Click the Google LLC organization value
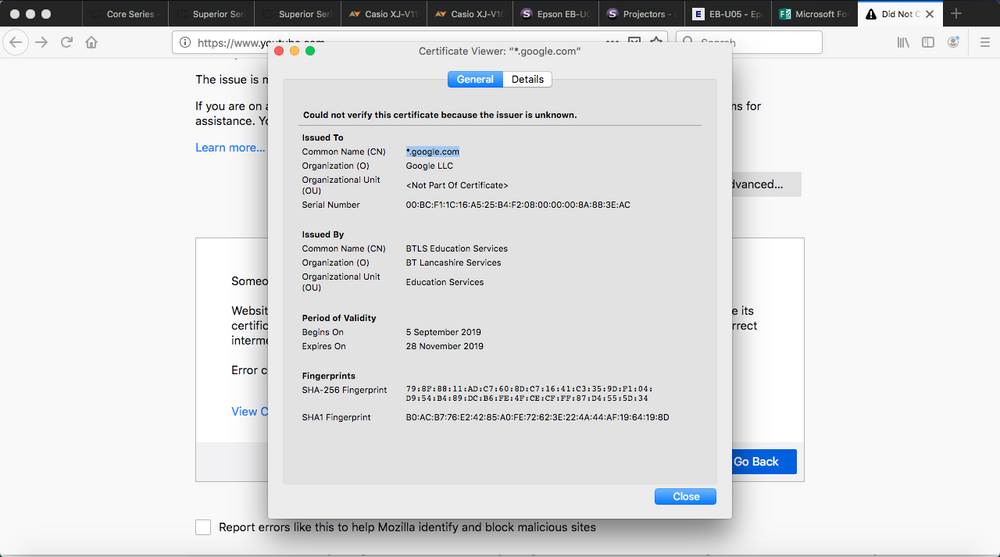 pyautogui.click(x=429, y=166)
